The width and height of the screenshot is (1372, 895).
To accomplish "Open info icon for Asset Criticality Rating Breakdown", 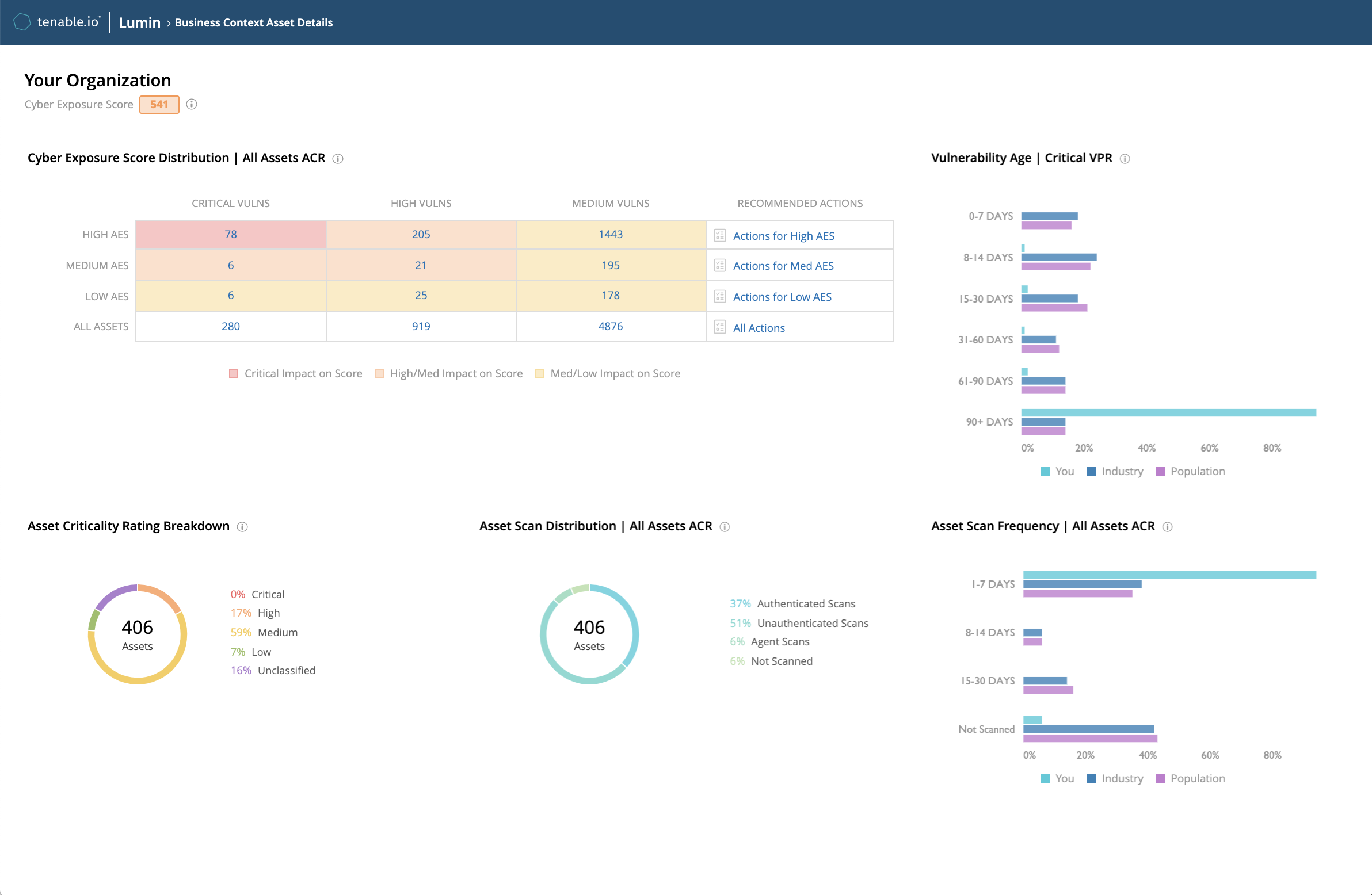I will (243, 527).
